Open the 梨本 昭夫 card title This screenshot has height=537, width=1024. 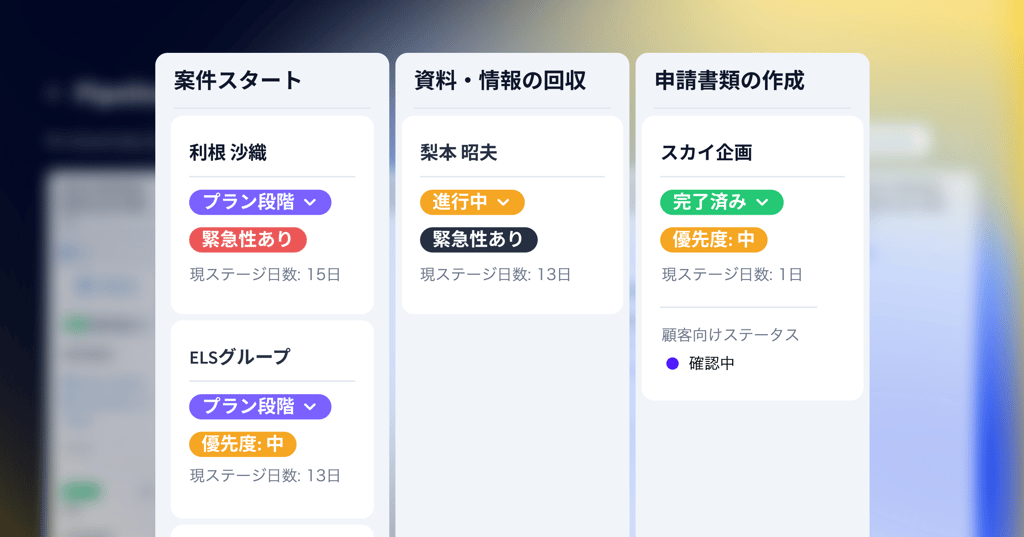pyautogui.click(x=459, y=153)
